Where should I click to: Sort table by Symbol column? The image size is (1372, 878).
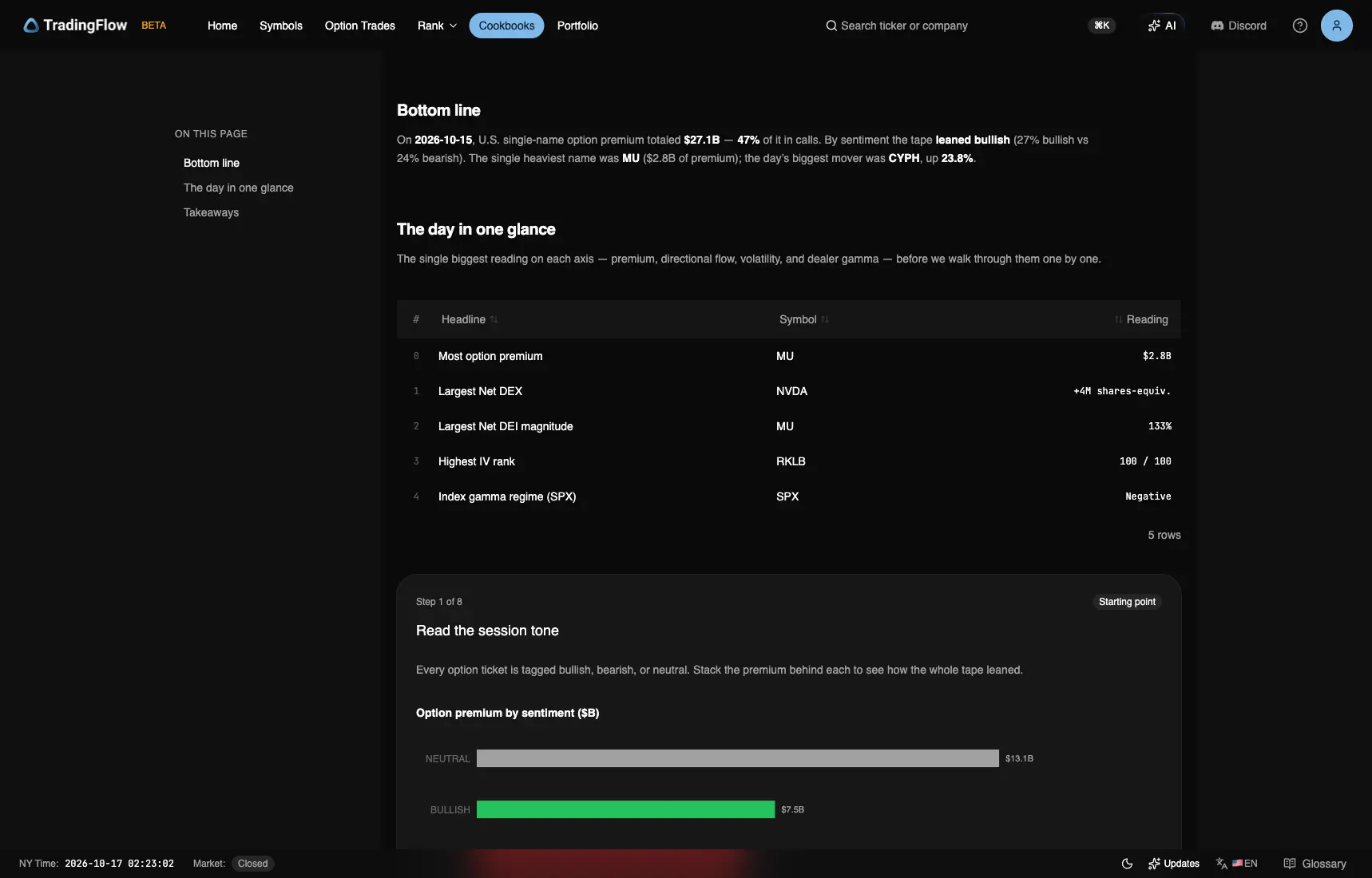[803, 319]
